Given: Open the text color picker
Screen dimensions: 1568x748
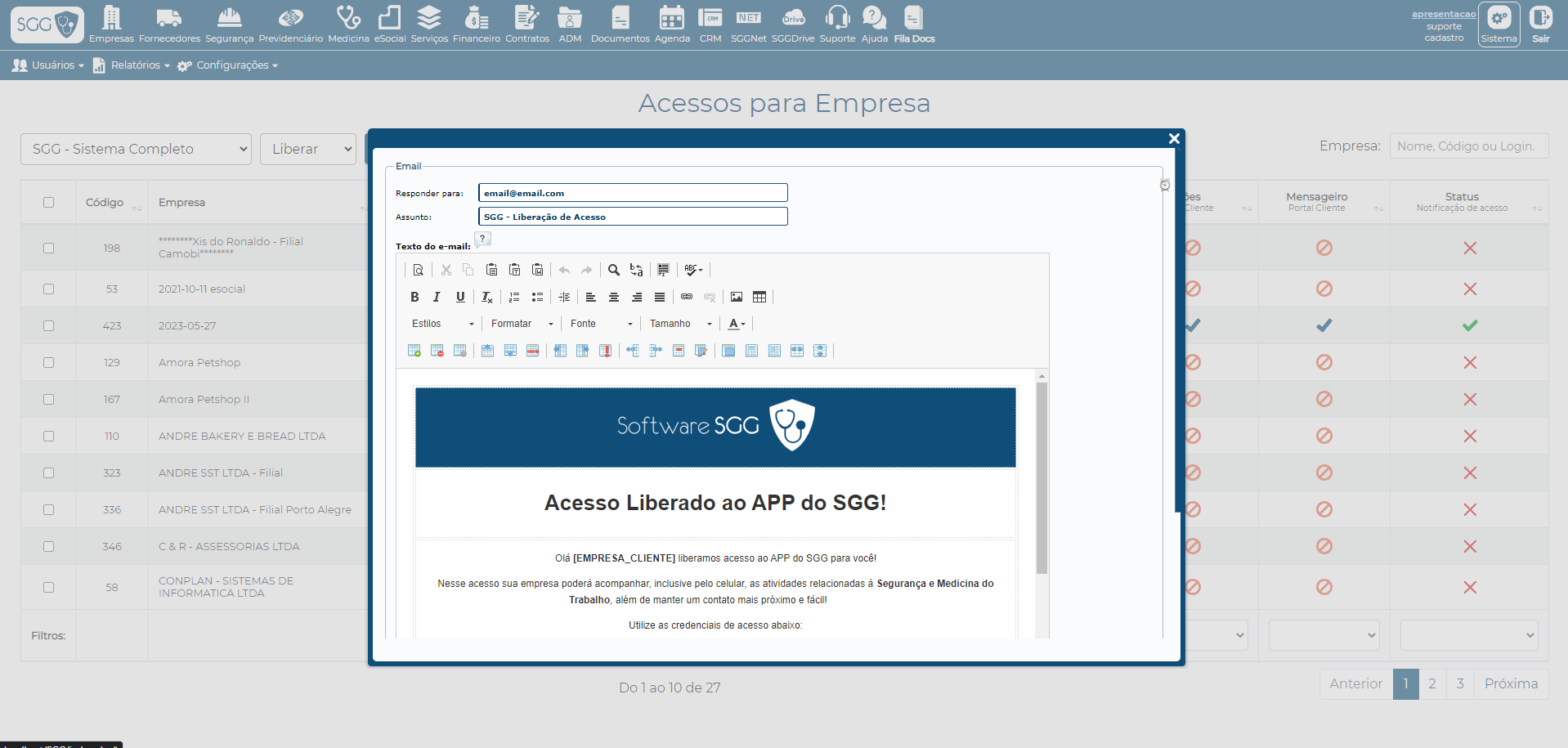Looking at the screenshot, I should coord(737,324).
